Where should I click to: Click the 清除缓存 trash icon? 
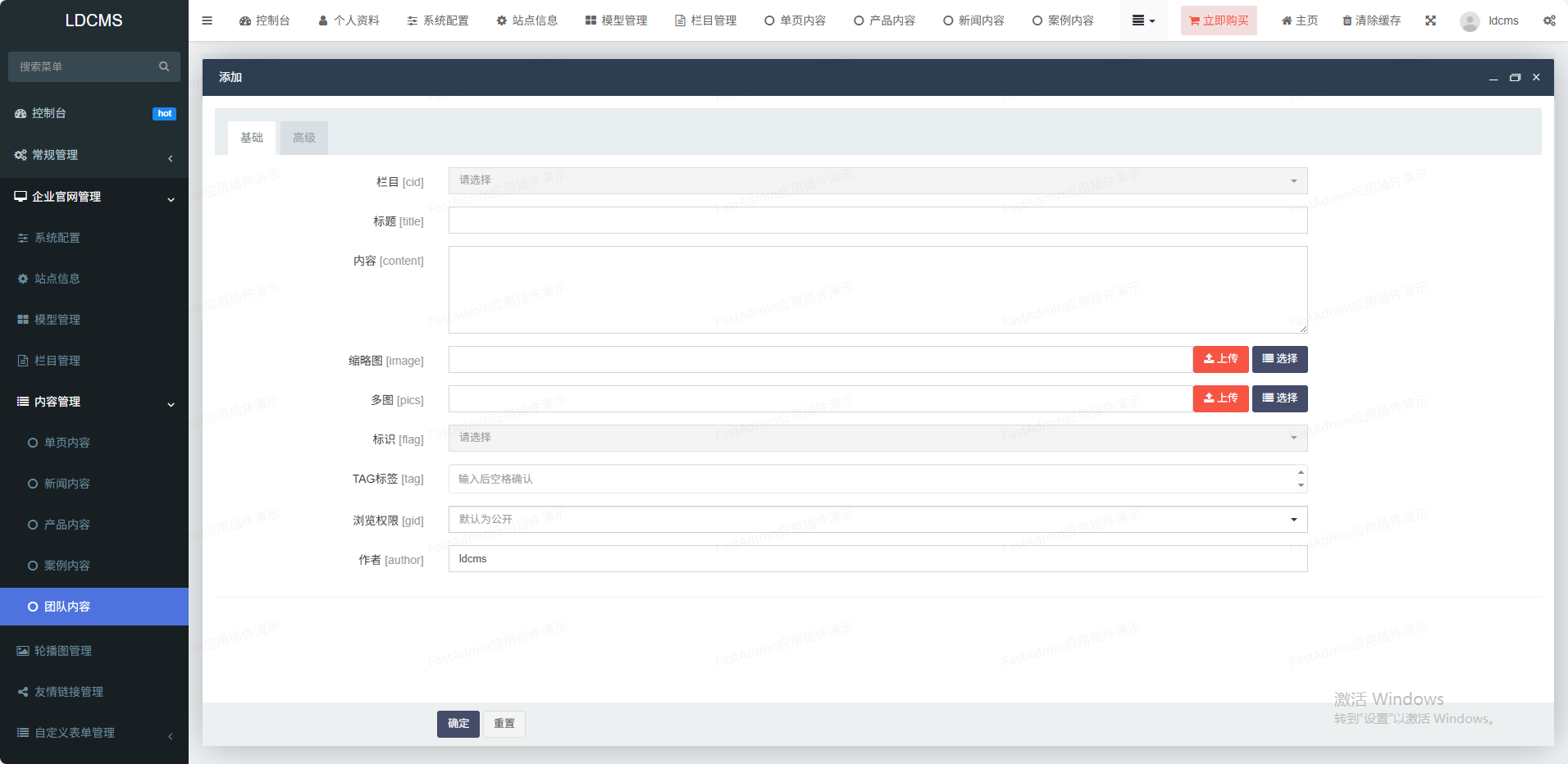point(1347,20)
